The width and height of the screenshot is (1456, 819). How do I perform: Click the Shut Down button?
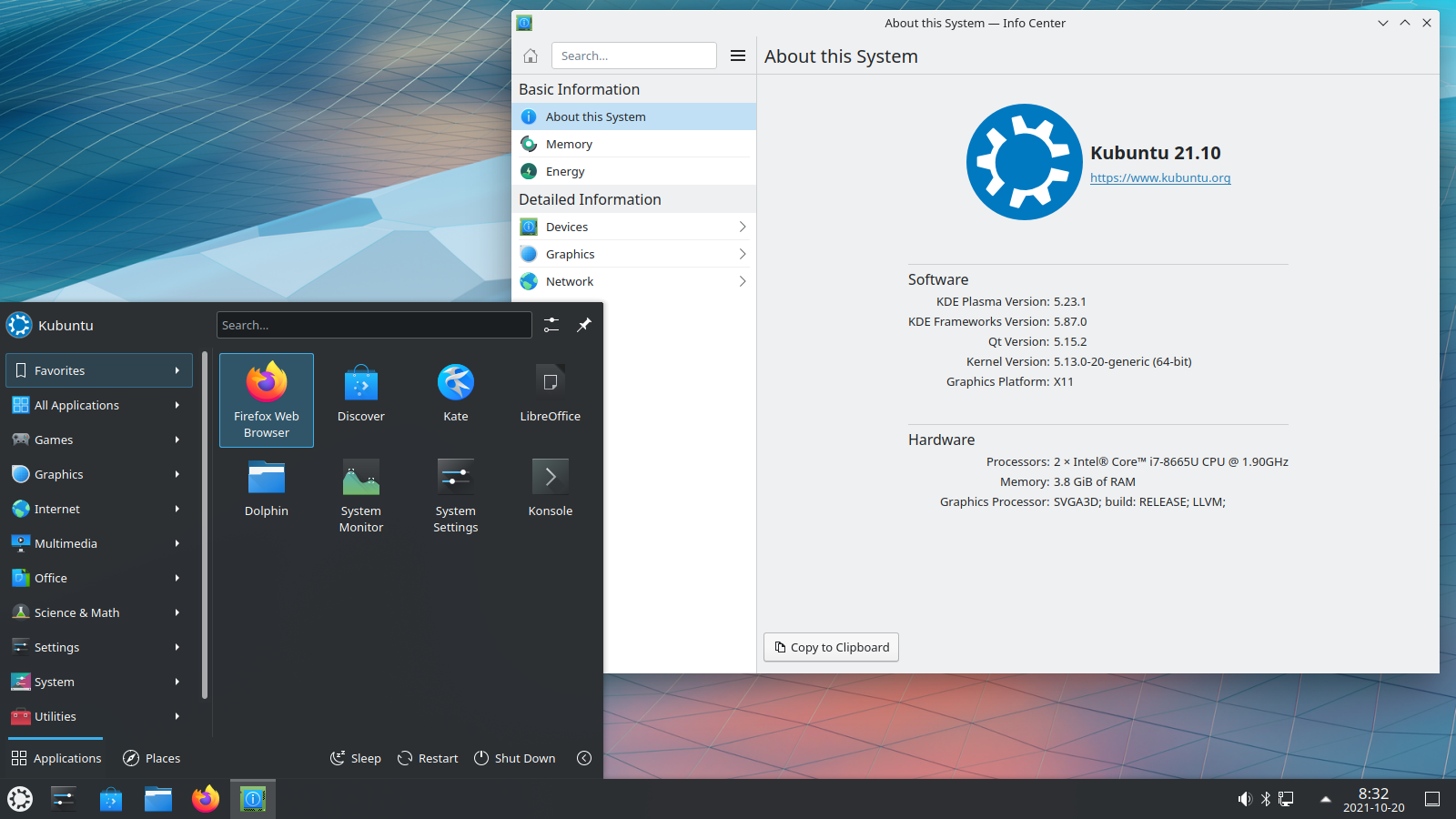tap(515, 758)
